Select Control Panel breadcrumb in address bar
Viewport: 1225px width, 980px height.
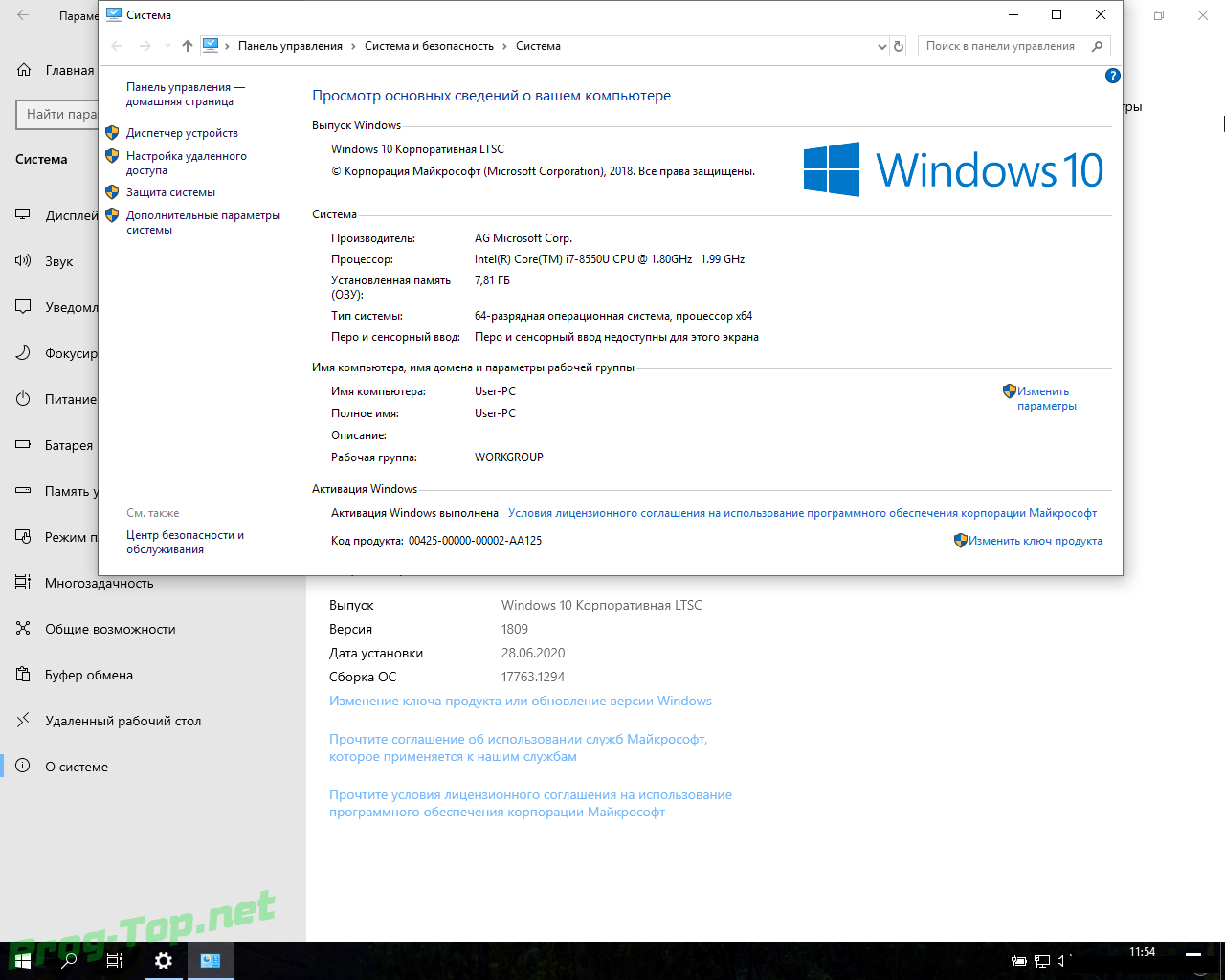pos(290,46)
